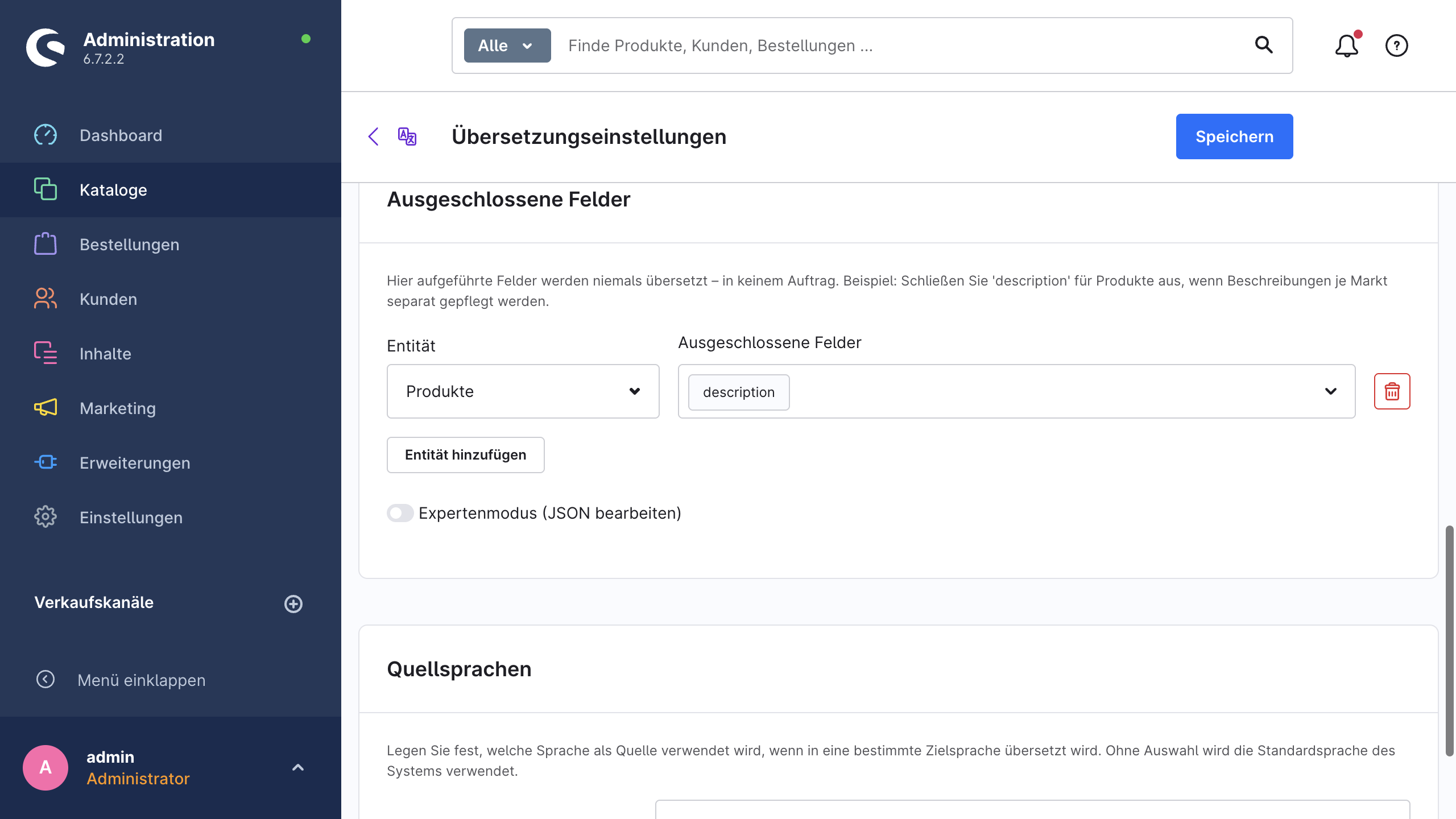The width and height of the screenshot is (1456, 819).
Task: Click the Bestellungen shopping bag icon
Action: [45, 244]
